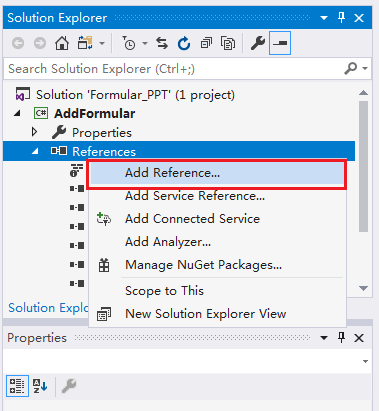Choose Add Service Reference... menu item

tap(217, 196)
